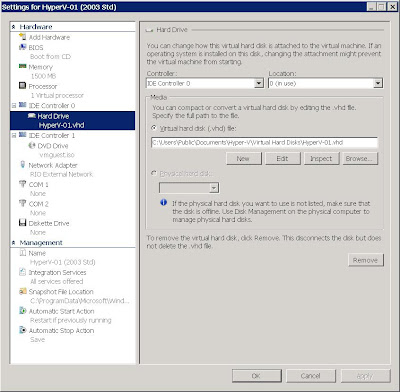Image resolution: width=400 pixels, height=392 pixels.
Task: Click the Memory module icon
Action: click(x=22, y=66)
